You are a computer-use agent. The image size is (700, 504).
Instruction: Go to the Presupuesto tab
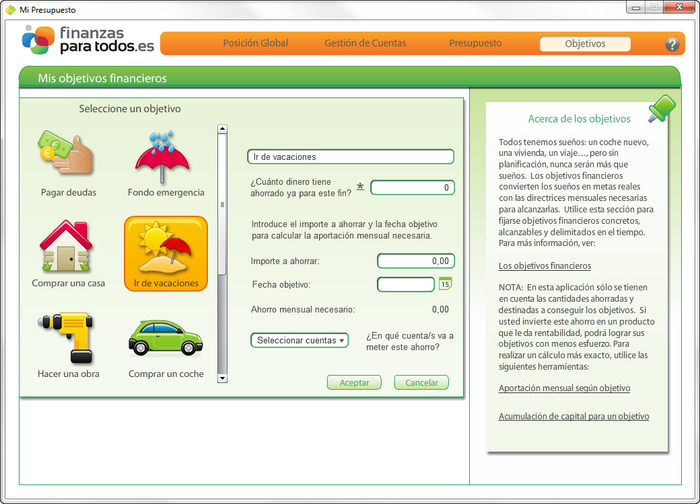[x=475, y=44]
